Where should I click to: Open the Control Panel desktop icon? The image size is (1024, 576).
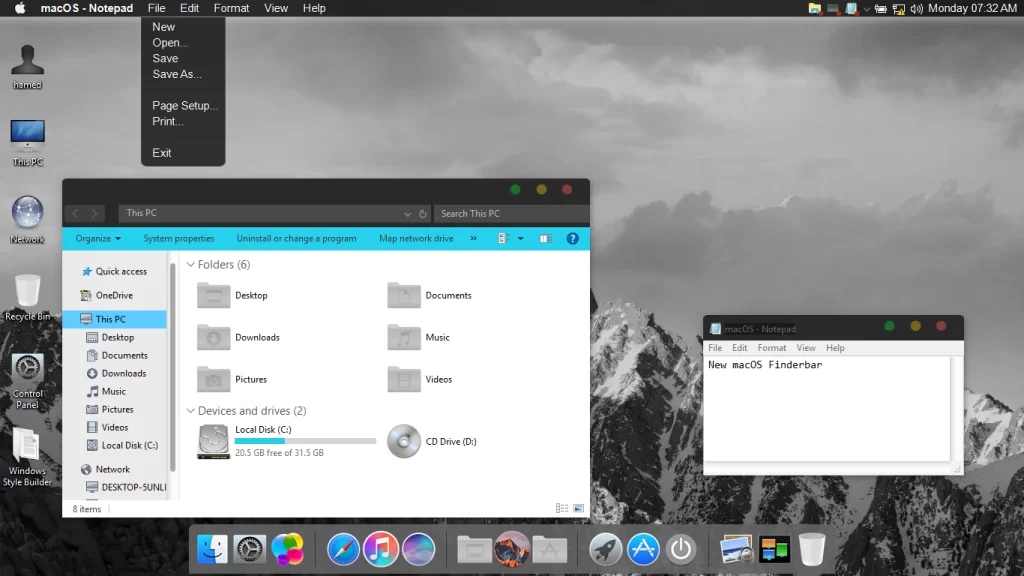[28, 370]
